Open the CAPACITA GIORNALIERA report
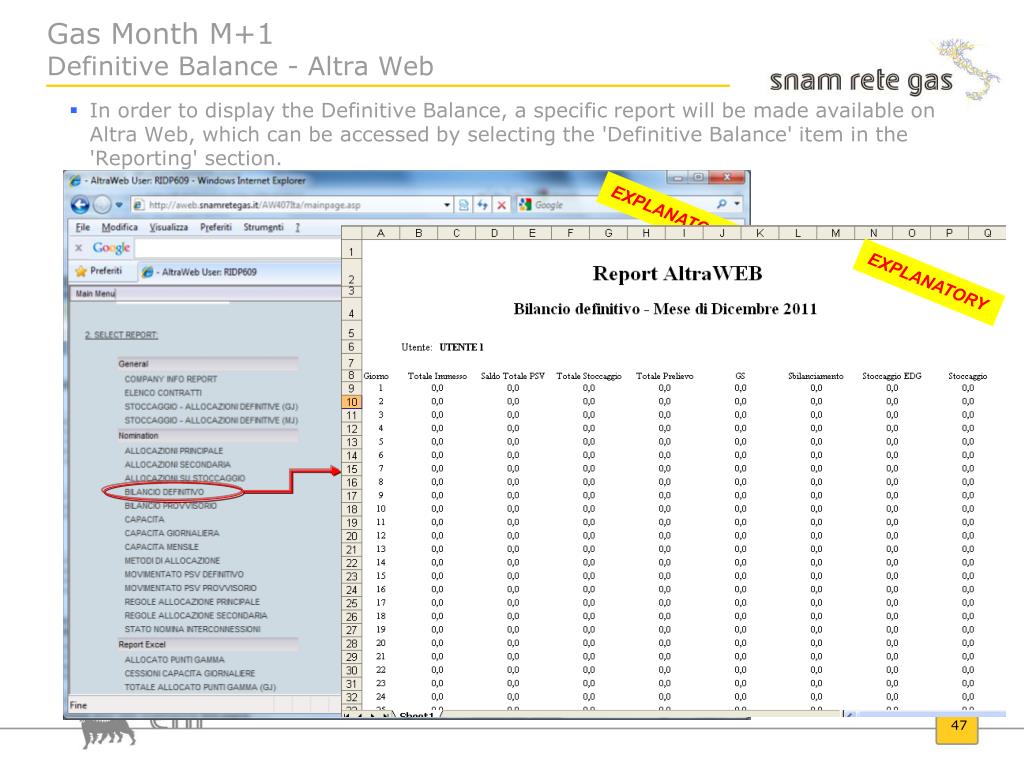The width and height of the screenshot is (1024, 768). pos(172,533)
